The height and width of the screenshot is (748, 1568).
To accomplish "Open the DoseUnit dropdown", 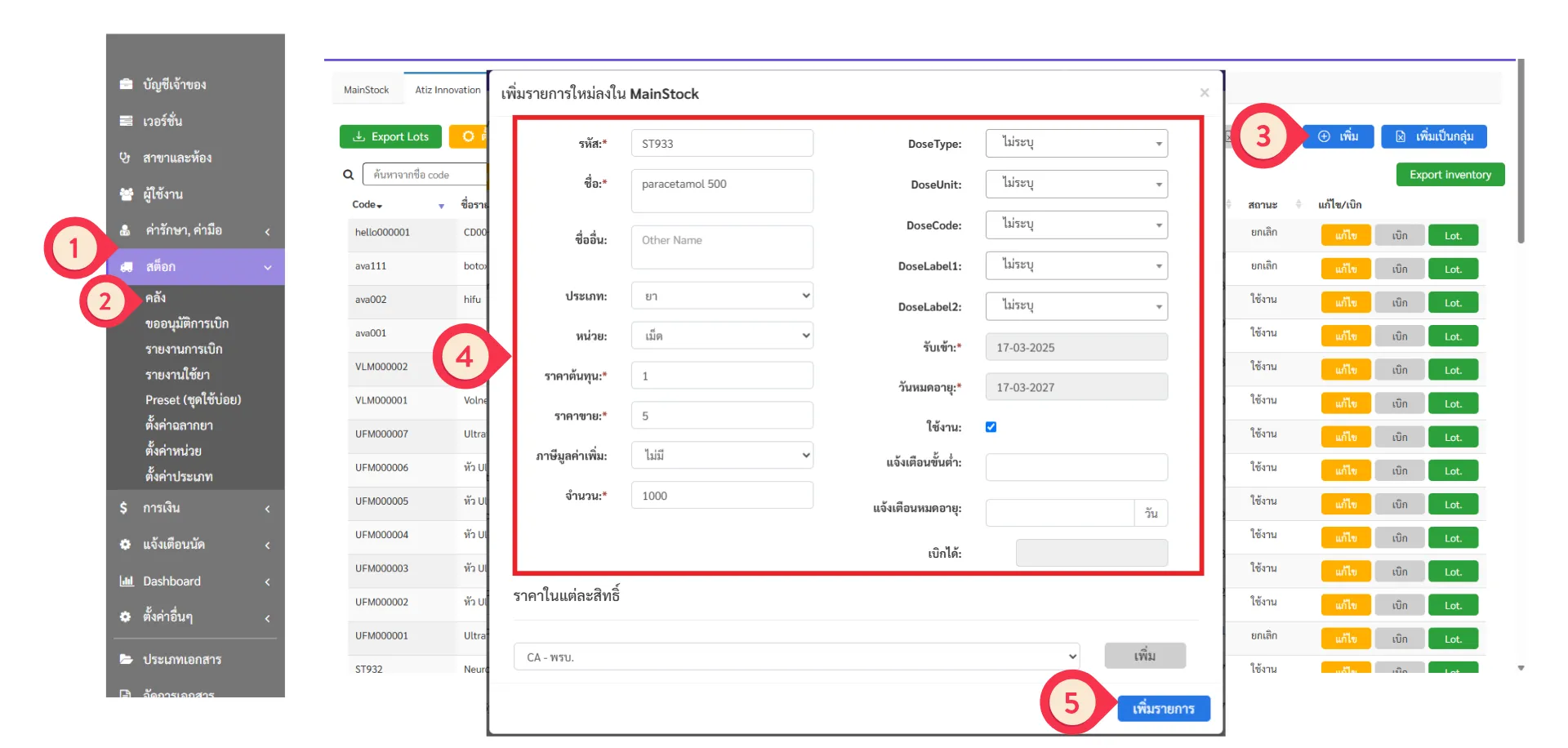I will (x=1076, y=185).
